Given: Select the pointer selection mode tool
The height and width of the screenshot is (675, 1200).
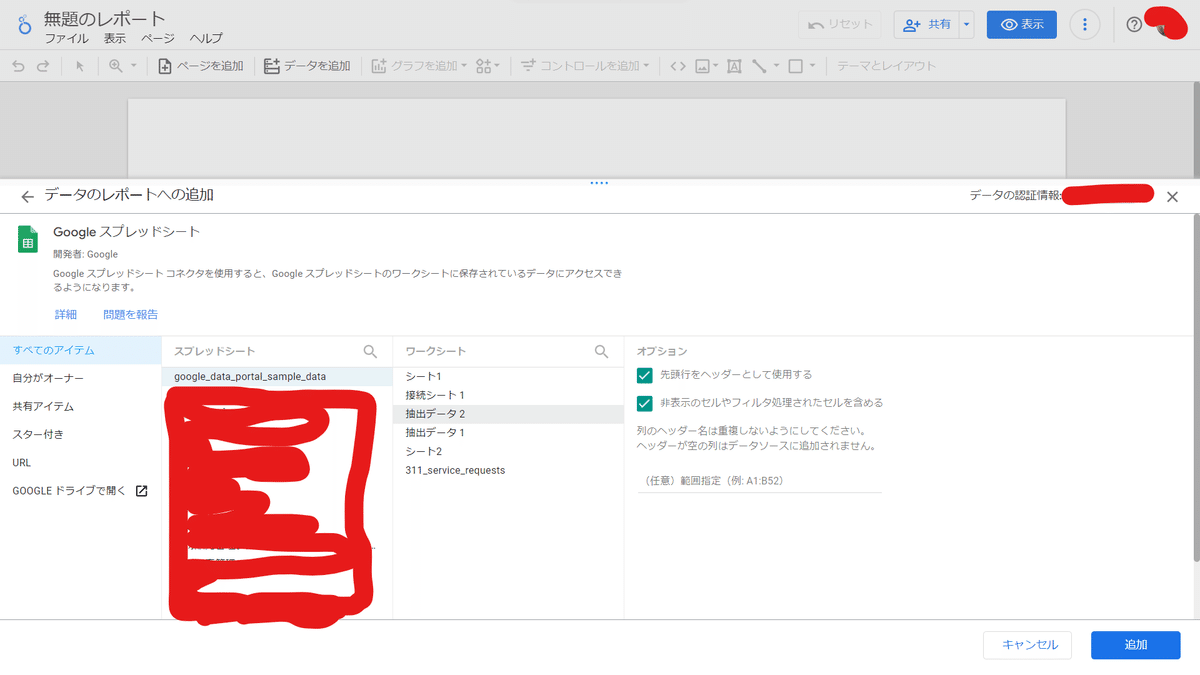Looking at the screenshot, I should coord(80,66).
